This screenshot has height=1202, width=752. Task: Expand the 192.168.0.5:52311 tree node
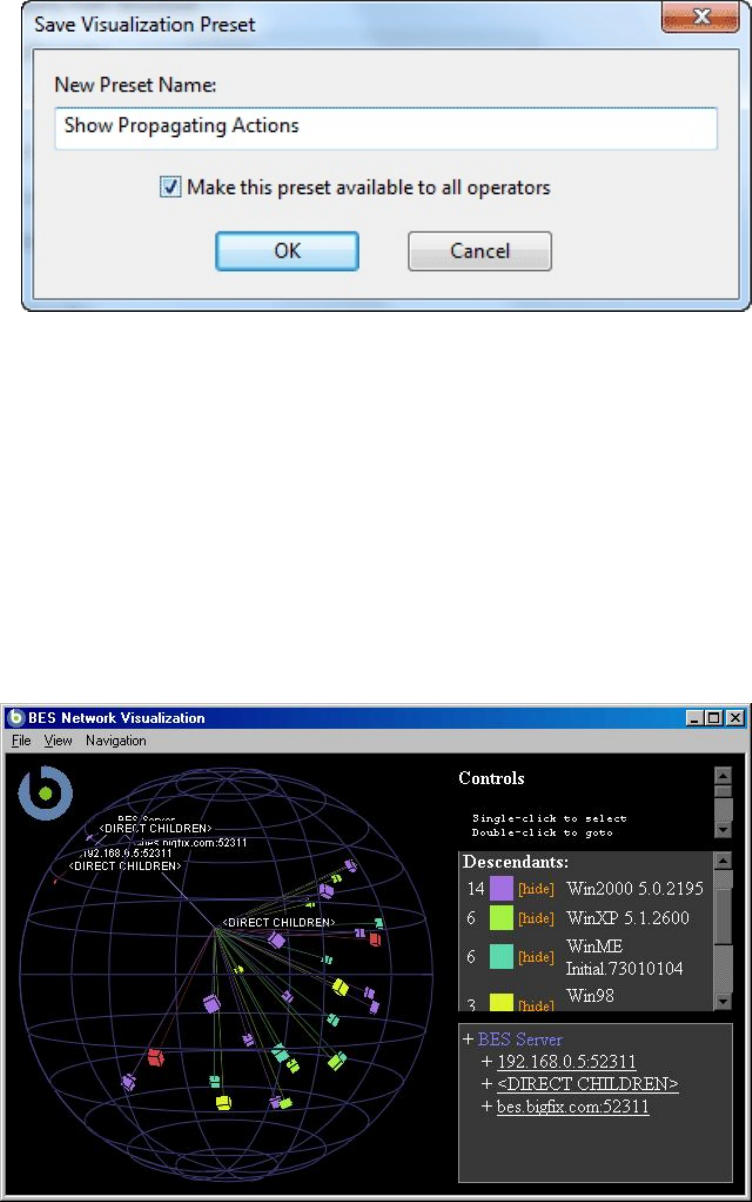click(x=486, y=1062)
